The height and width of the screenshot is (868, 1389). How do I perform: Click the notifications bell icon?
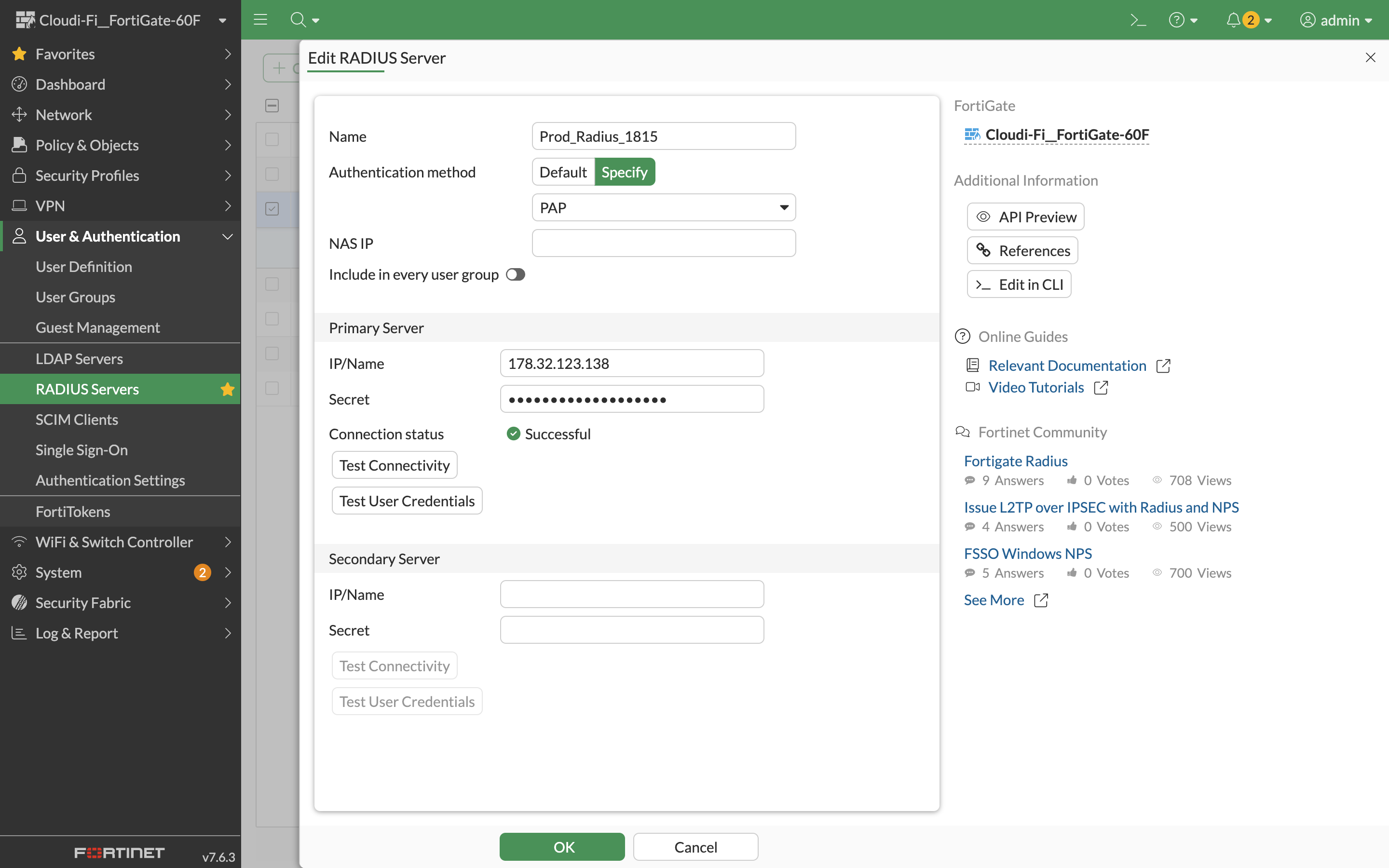tap(1233, 19)
